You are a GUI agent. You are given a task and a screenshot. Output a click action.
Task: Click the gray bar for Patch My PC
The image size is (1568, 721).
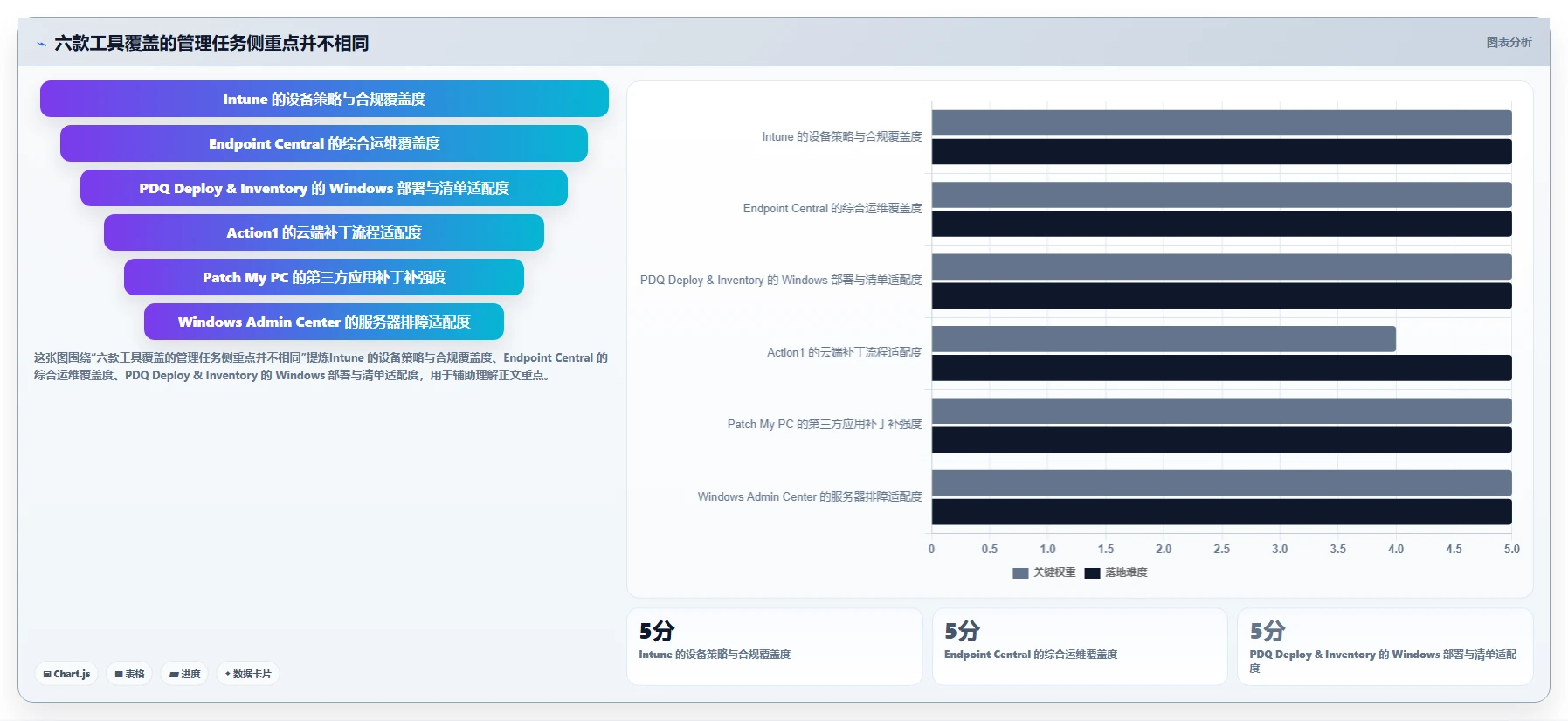coord(1221,411)
